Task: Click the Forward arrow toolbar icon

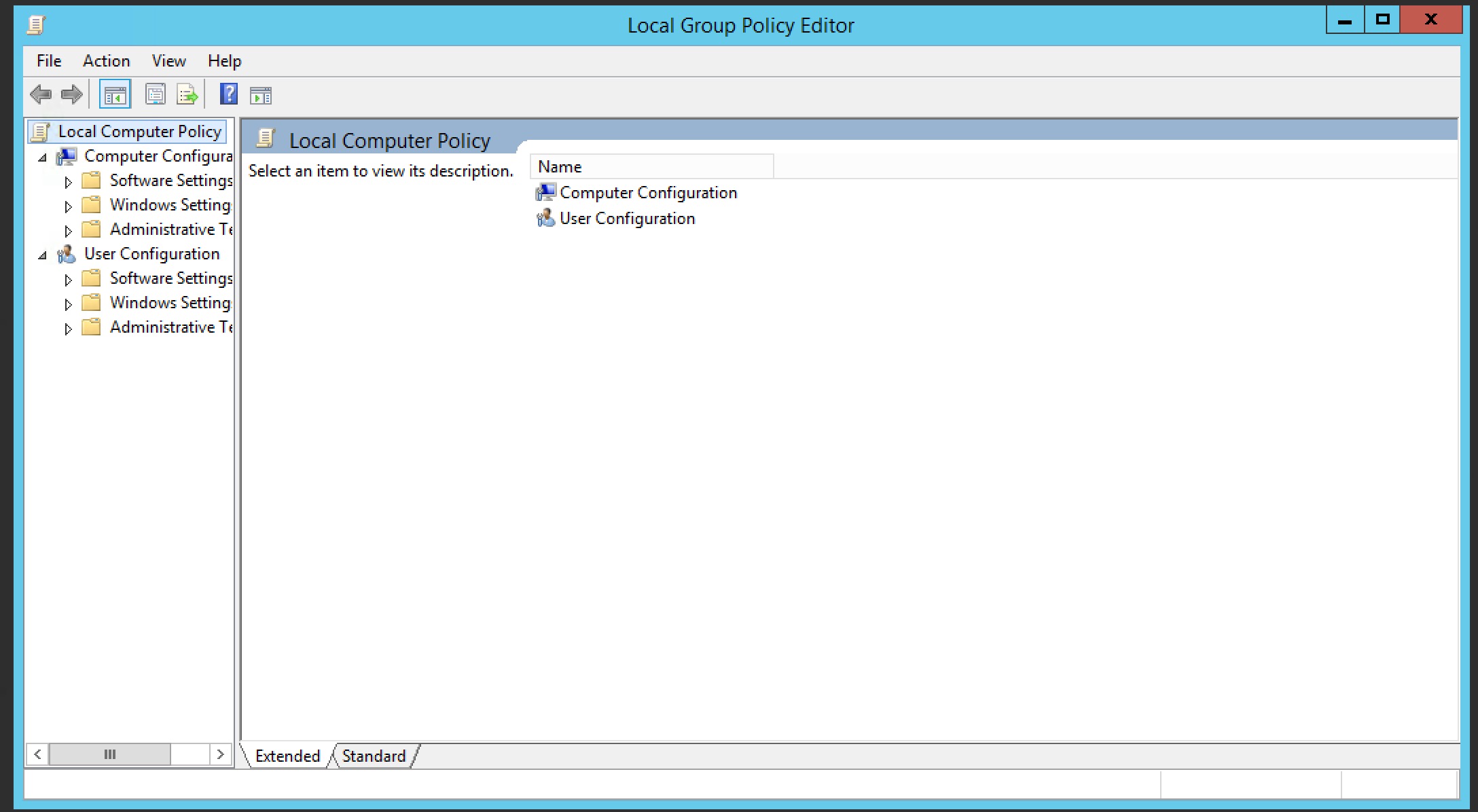Action: click(x=72, y=94)
